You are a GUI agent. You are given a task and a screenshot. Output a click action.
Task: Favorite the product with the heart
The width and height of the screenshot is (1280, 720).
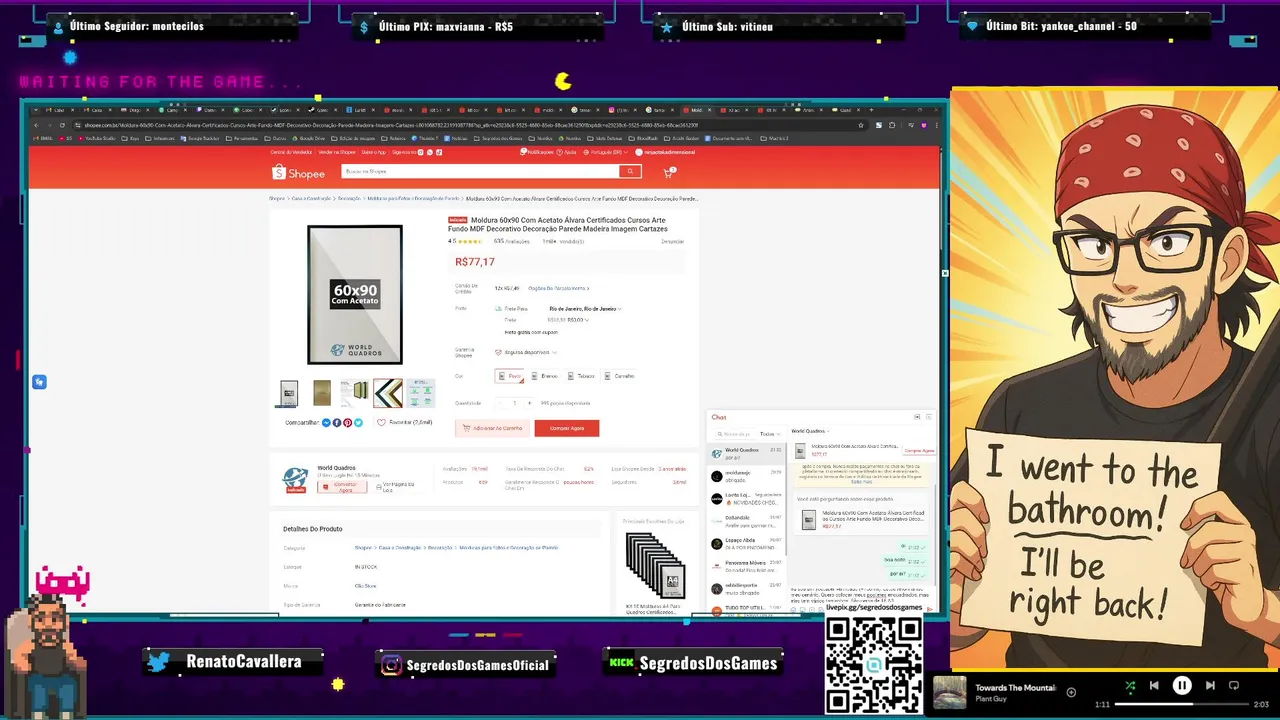point(381,423)
